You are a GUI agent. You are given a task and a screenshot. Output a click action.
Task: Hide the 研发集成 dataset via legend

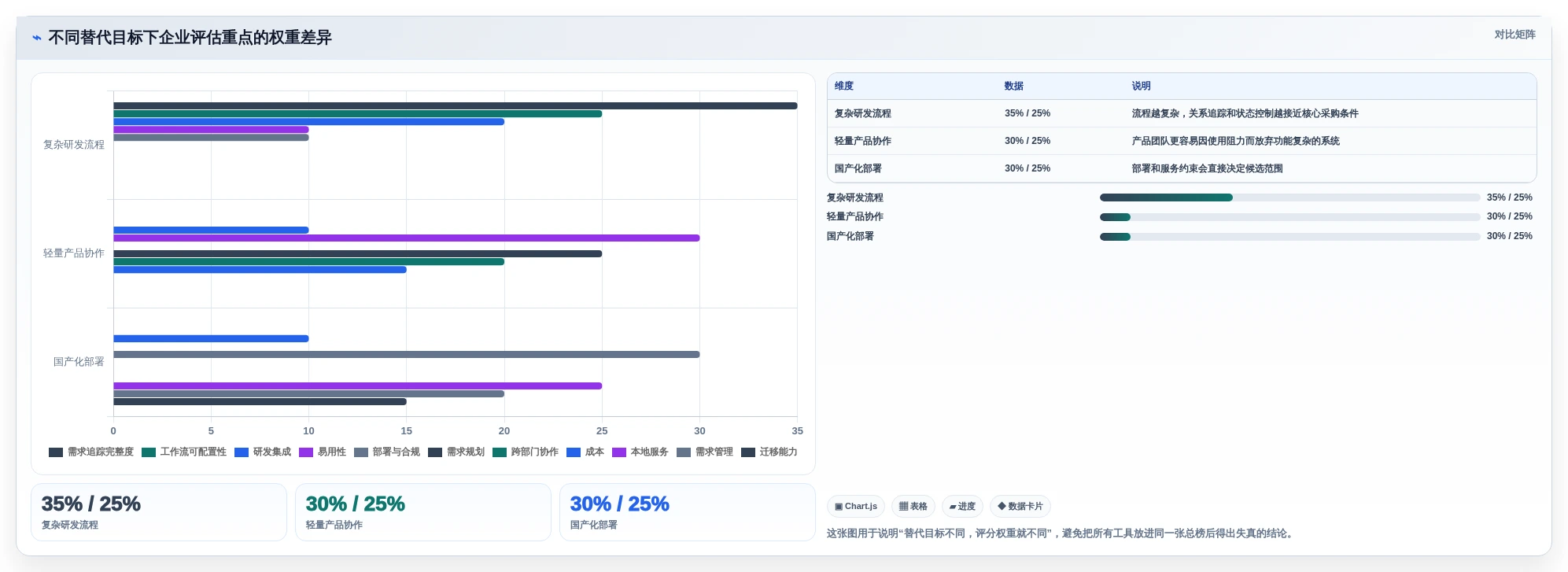point(263,452)
